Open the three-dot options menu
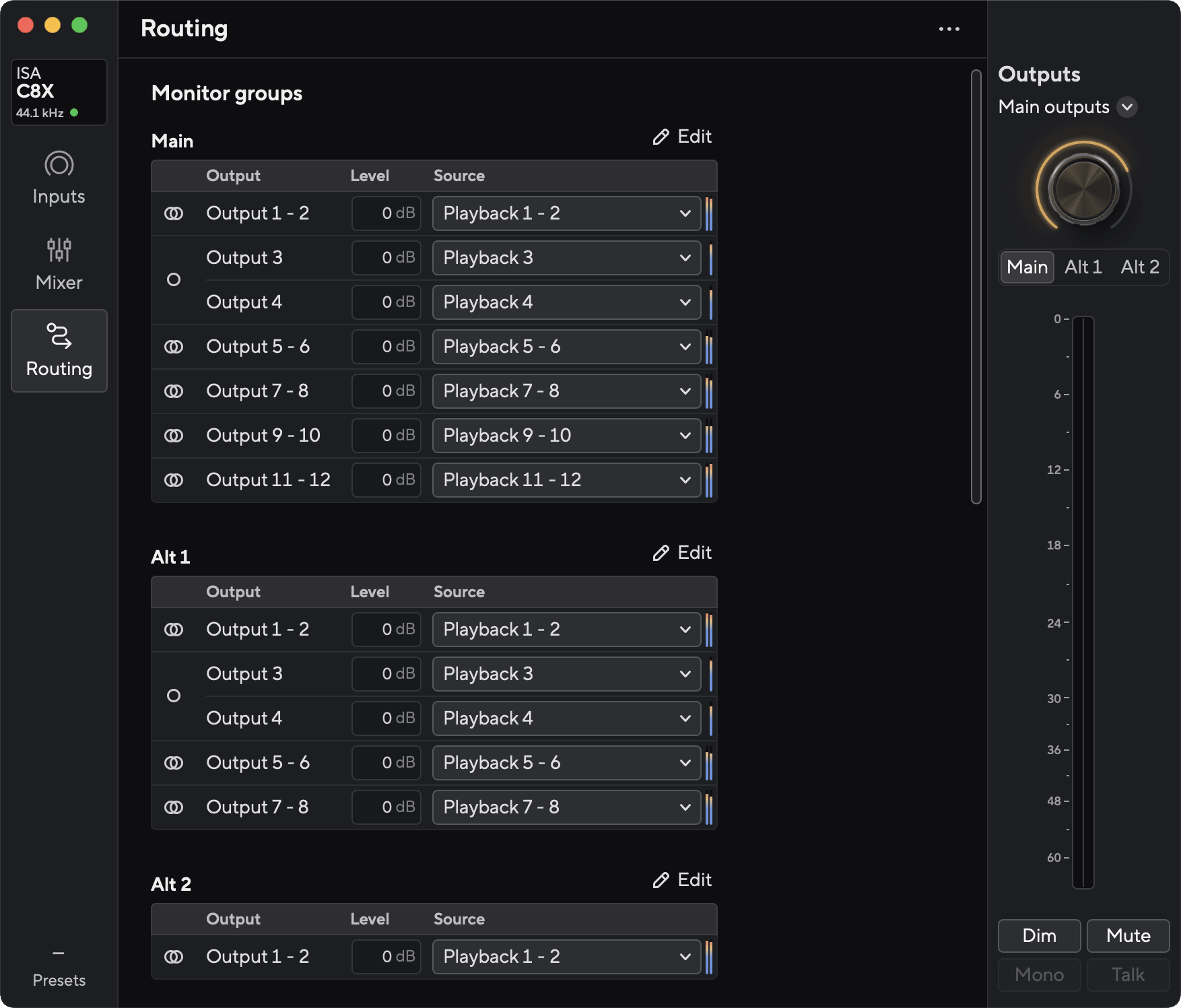Screen dimensions: 1181x1008 click(949, 29)
